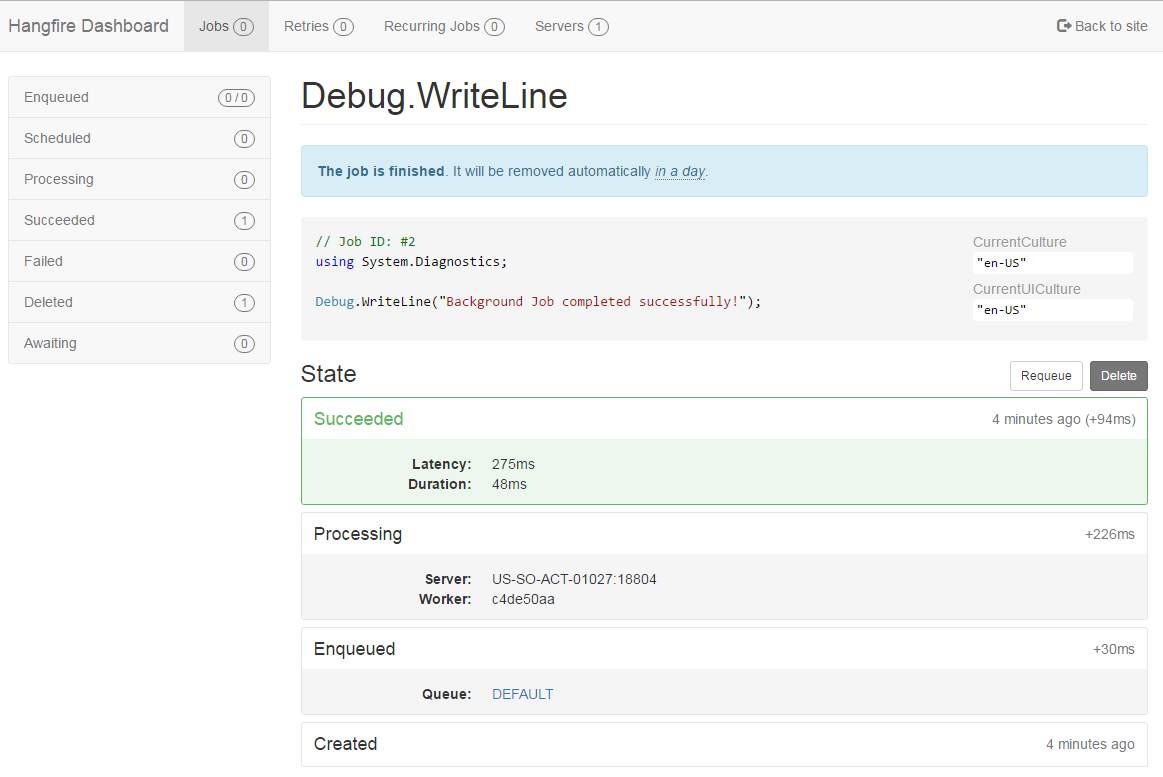
Task: Click server name US-SO-ACT-01027:18804
Action: tap(574, 579)
